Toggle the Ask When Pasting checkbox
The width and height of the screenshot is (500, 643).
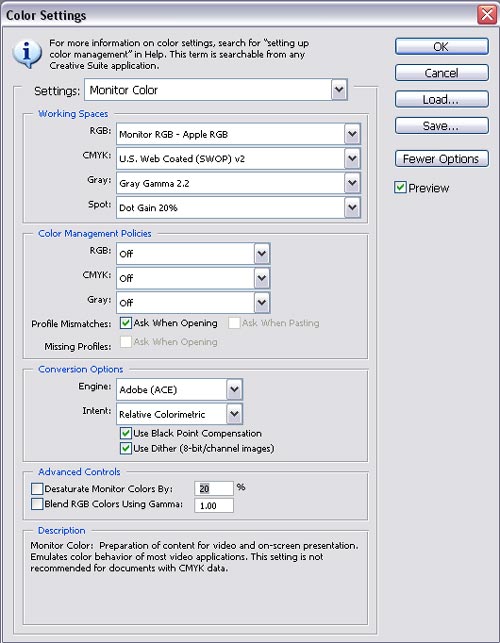(234, 323)
